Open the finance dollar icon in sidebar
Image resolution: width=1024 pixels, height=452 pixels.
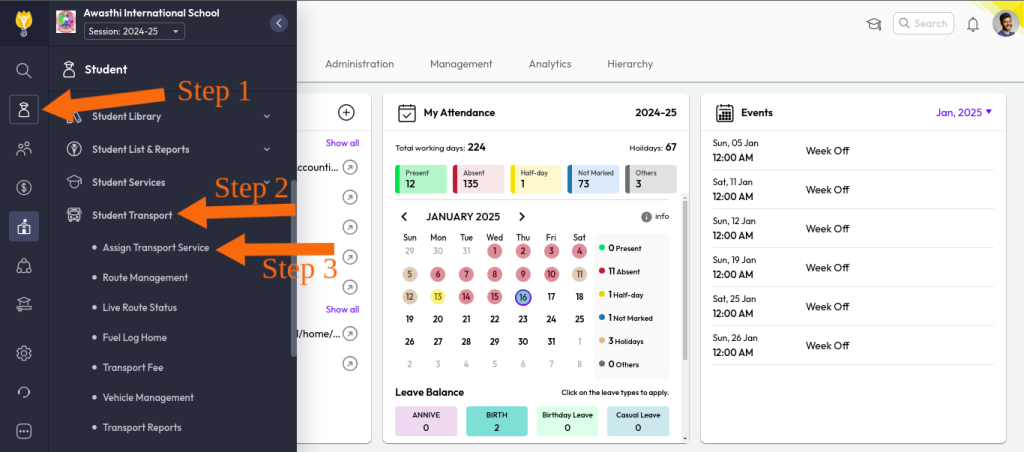click(24, 187)
